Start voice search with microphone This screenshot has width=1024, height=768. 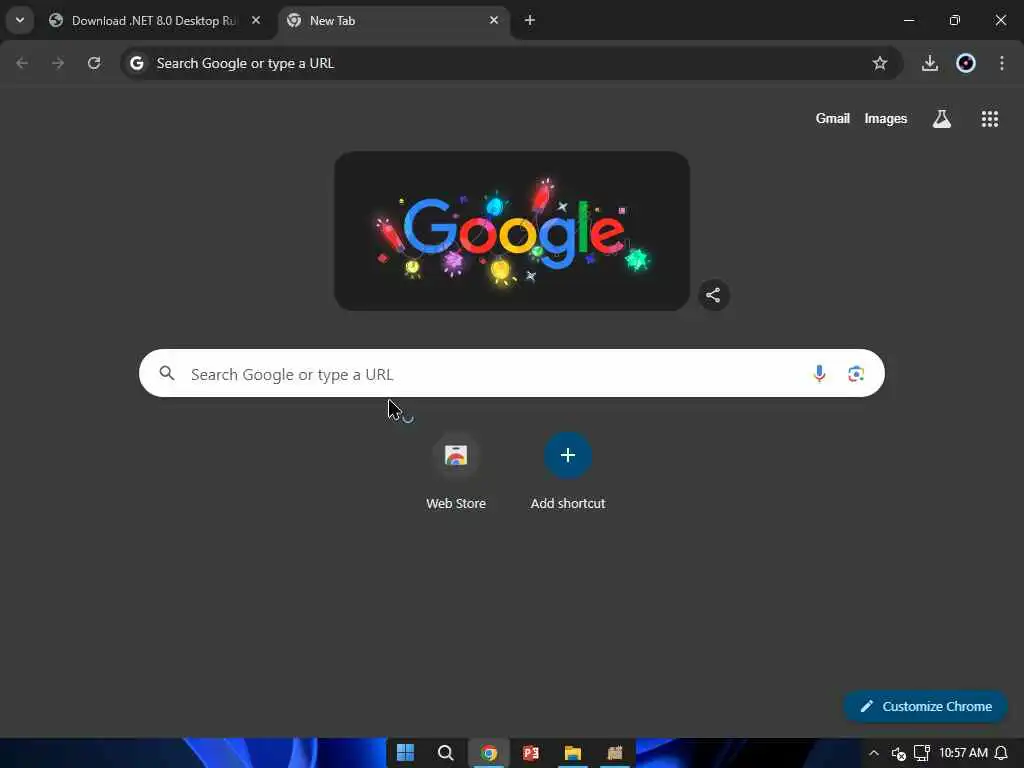pyautogui.click(x=819, y=374)
